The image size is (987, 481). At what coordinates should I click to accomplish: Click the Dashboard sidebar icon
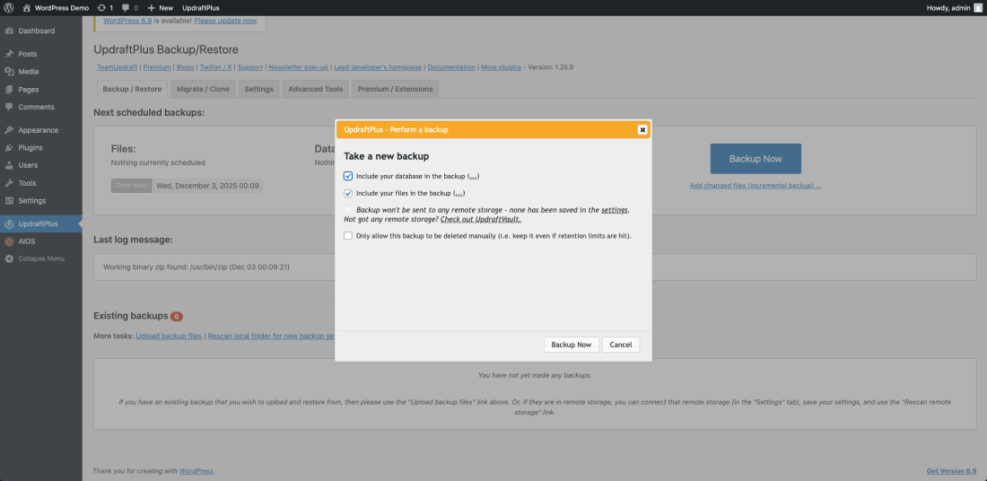pos(9,31)
